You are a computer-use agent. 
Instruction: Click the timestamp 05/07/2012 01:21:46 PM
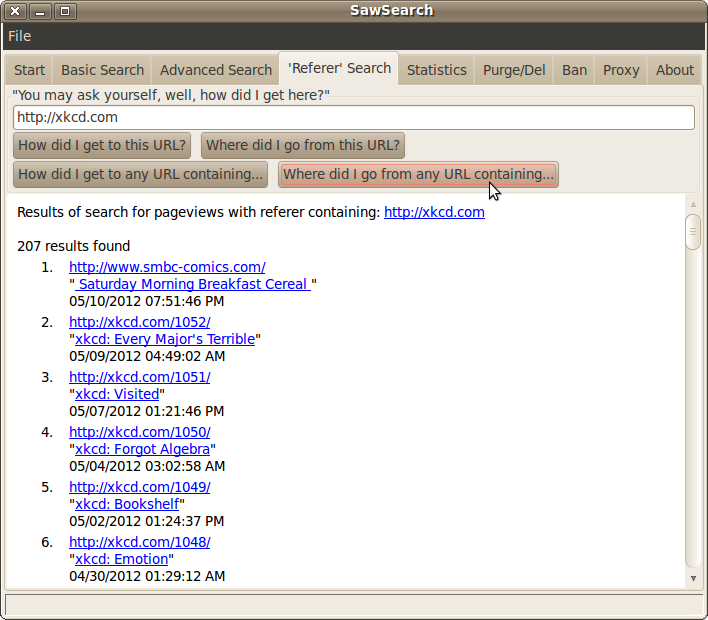tap(147, 411)
